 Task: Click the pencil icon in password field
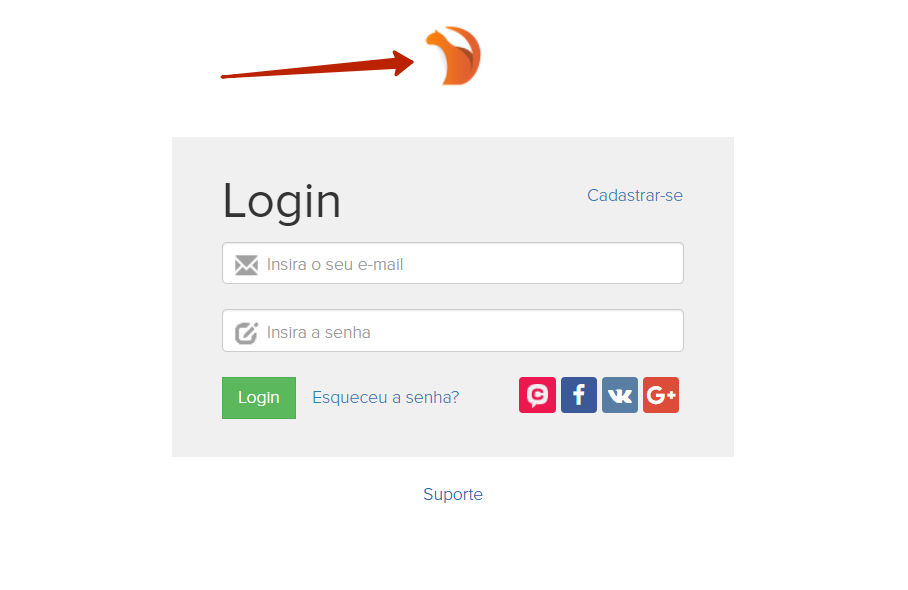click(246, 332)
